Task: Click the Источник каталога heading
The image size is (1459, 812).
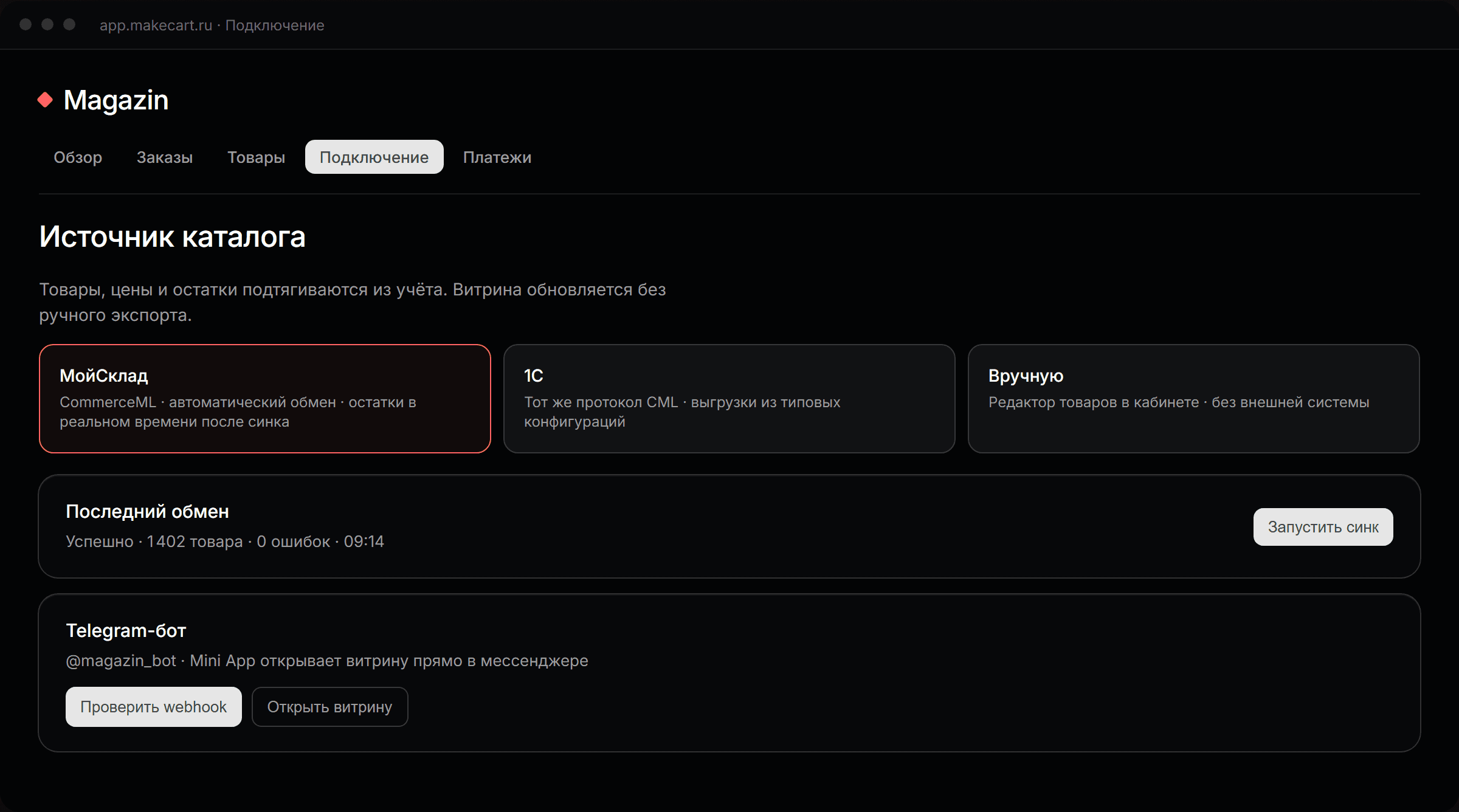Action: click(173, 237)
